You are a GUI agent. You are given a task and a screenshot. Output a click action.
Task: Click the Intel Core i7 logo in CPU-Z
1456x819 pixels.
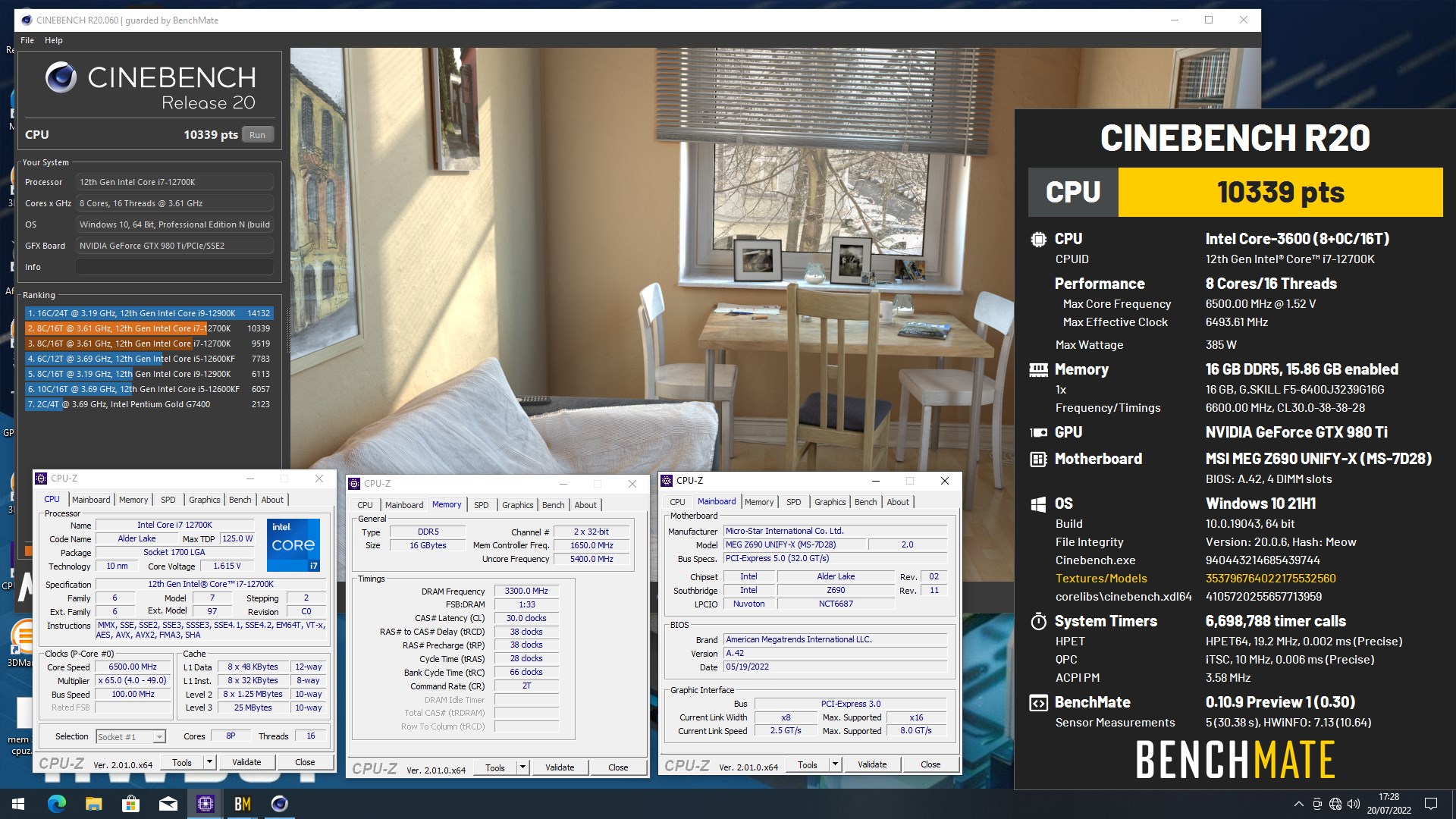tap(293, 544)
